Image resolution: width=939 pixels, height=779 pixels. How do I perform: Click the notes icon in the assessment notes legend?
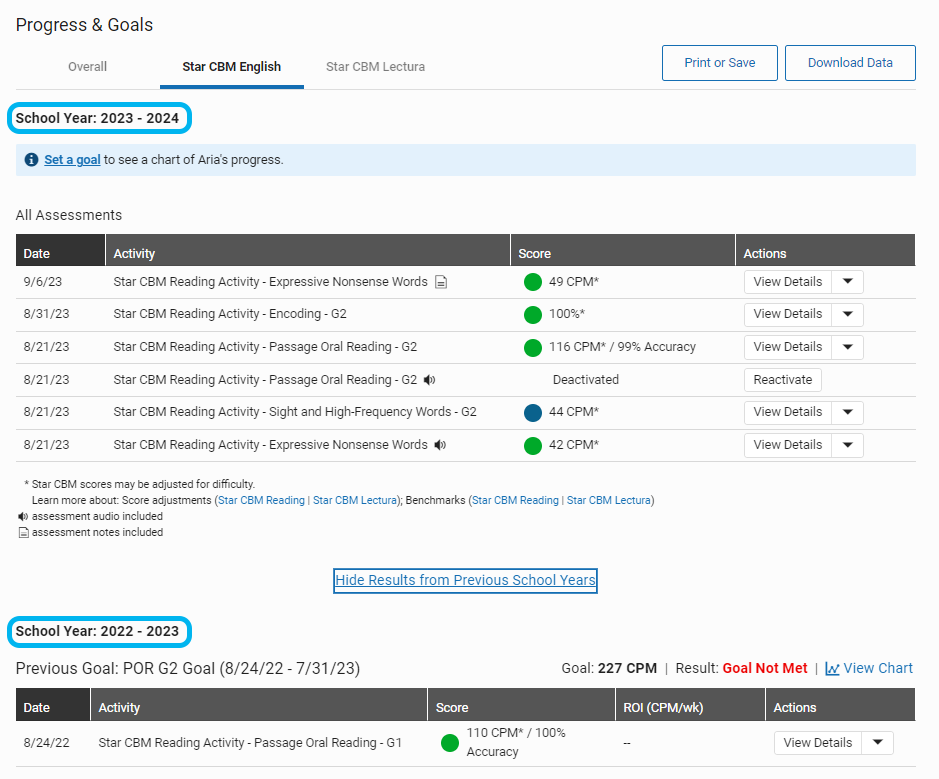click(24, 532)
